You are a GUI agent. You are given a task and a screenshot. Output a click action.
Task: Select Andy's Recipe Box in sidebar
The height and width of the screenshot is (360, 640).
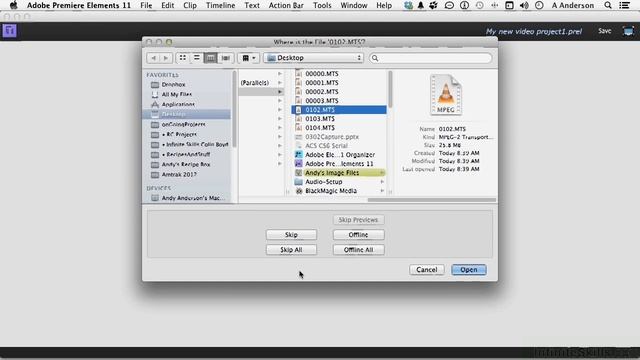(186, 164)
